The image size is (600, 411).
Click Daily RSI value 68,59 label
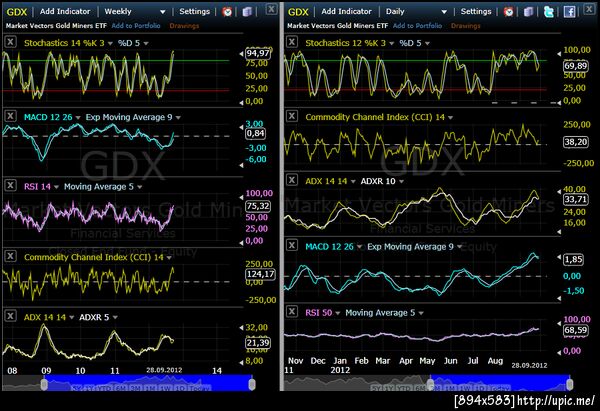point(576,330)
